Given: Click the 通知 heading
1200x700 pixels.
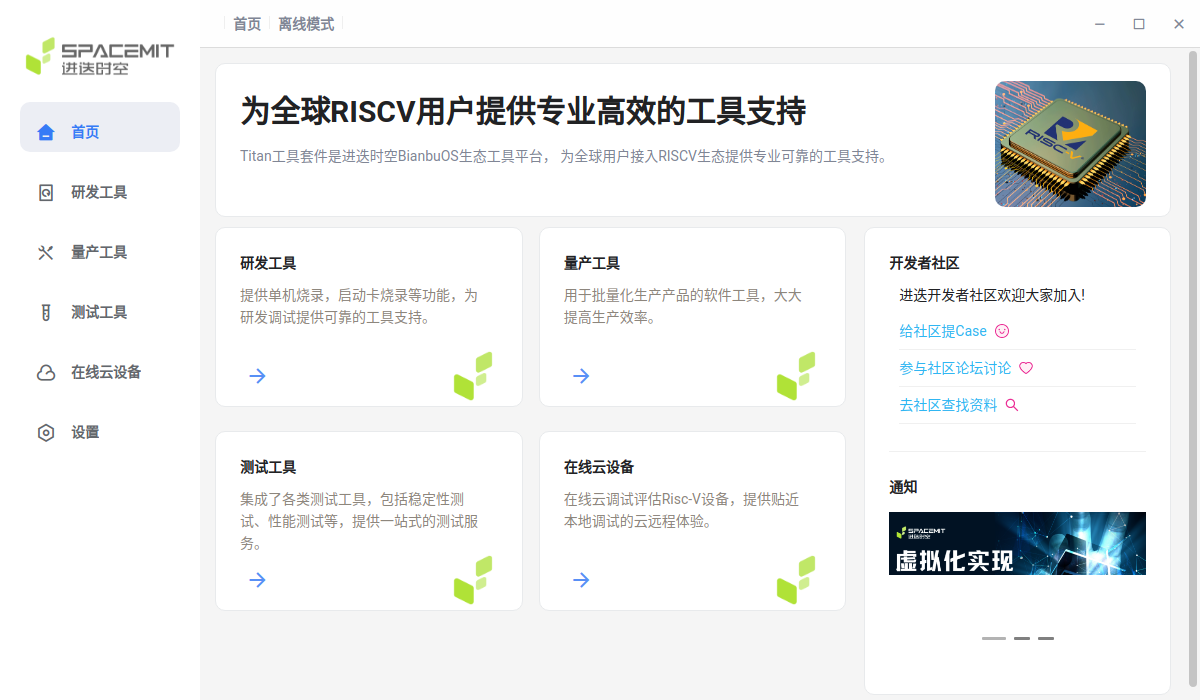Looking at the screenshot, I should (903, 487).
